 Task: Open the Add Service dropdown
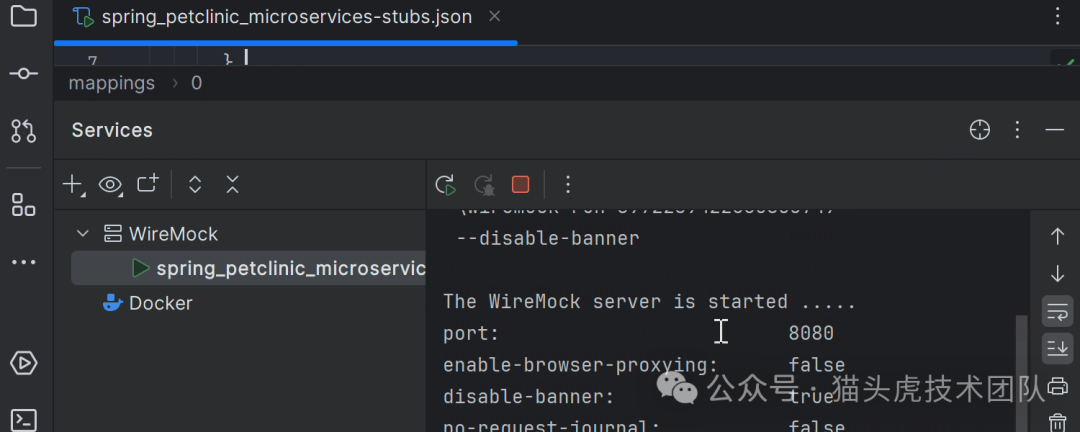coord(74,184)
